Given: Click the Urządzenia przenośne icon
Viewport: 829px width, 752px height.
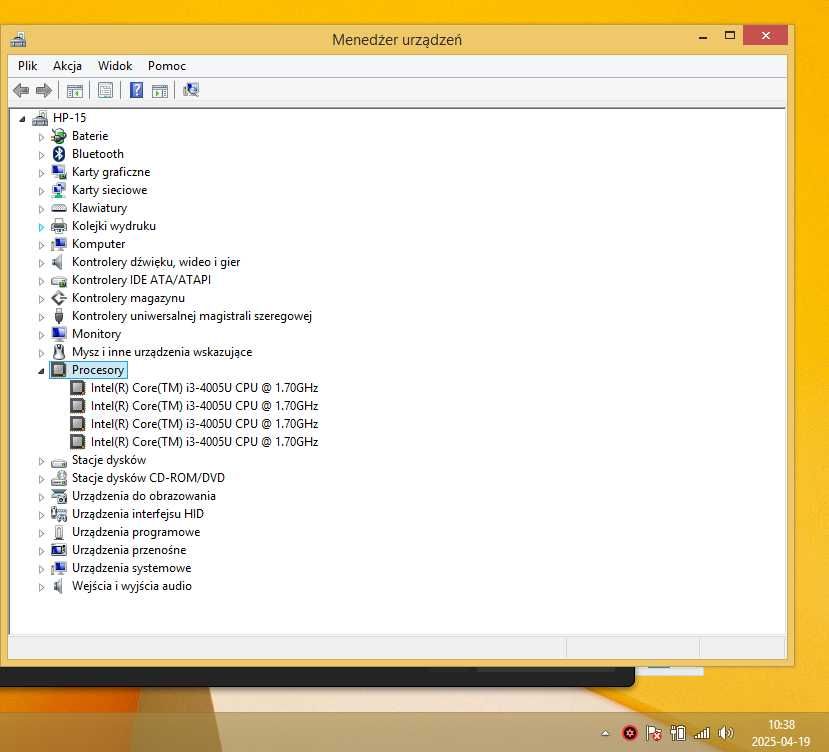Looking at the screenshot, I should click(x=59, y=550).
